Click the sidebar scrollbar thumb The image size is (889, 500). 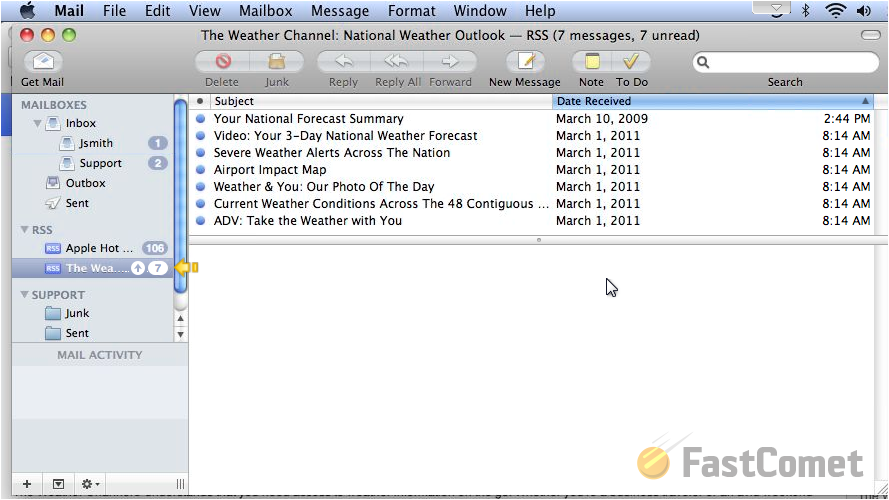coord(180,196)
